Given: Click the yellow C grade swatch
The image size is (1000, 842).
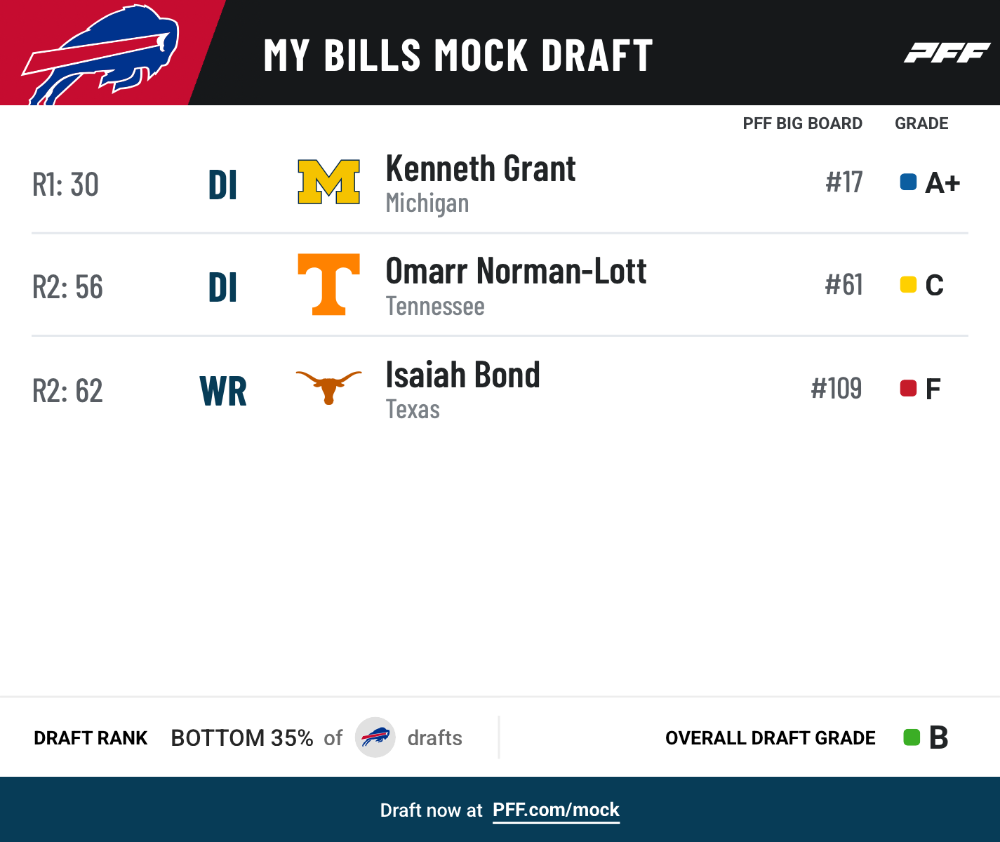Looking at the screenshot, I should pos(908,284).
